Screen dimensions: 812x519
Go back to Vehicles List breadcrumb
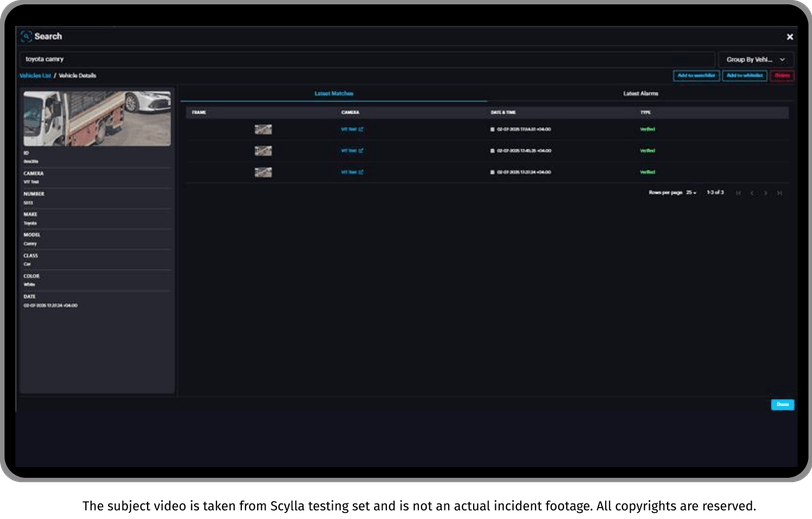point(35,76)
